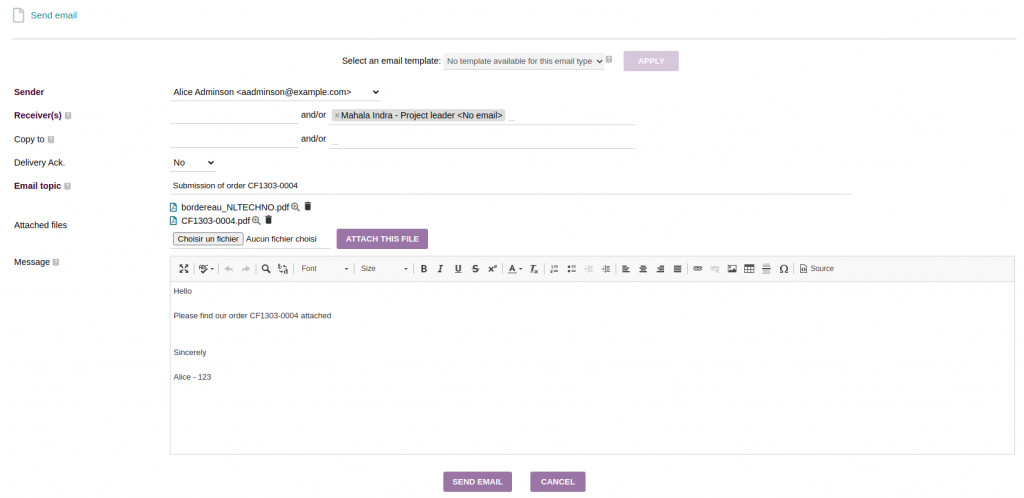Screen dimensions: 1024x498
Task: Open the find tool in editor
Action: point(266,269)
